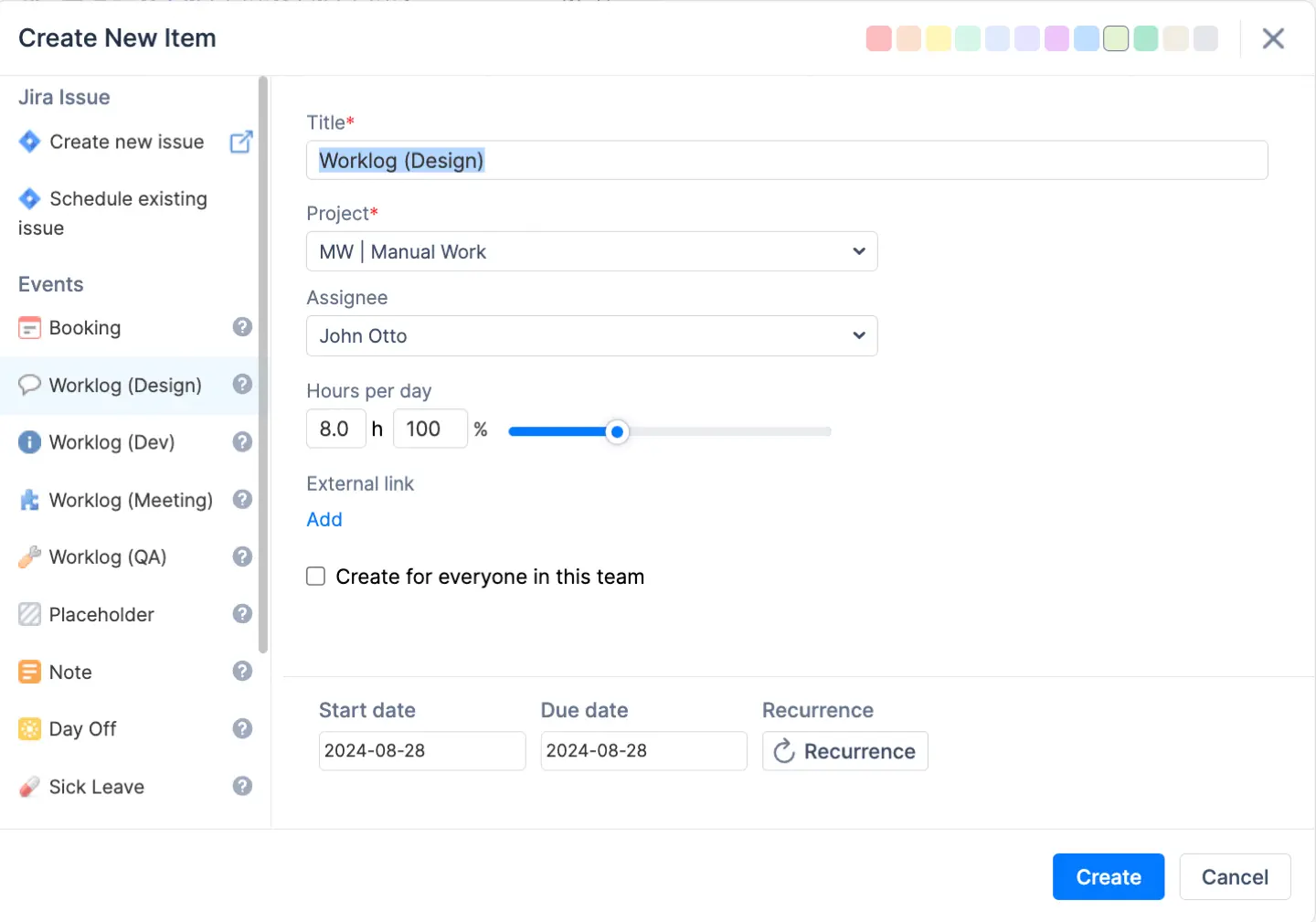Click the help icon next to Booking
This screenshot has width=1316, height=922.
tap(242, 327)
